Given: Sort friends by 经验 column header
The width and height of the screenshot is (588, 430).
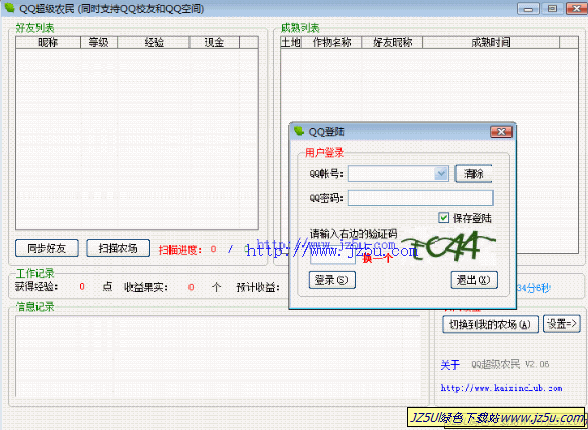Looking at the screenshot, I should tap(154, 42).
